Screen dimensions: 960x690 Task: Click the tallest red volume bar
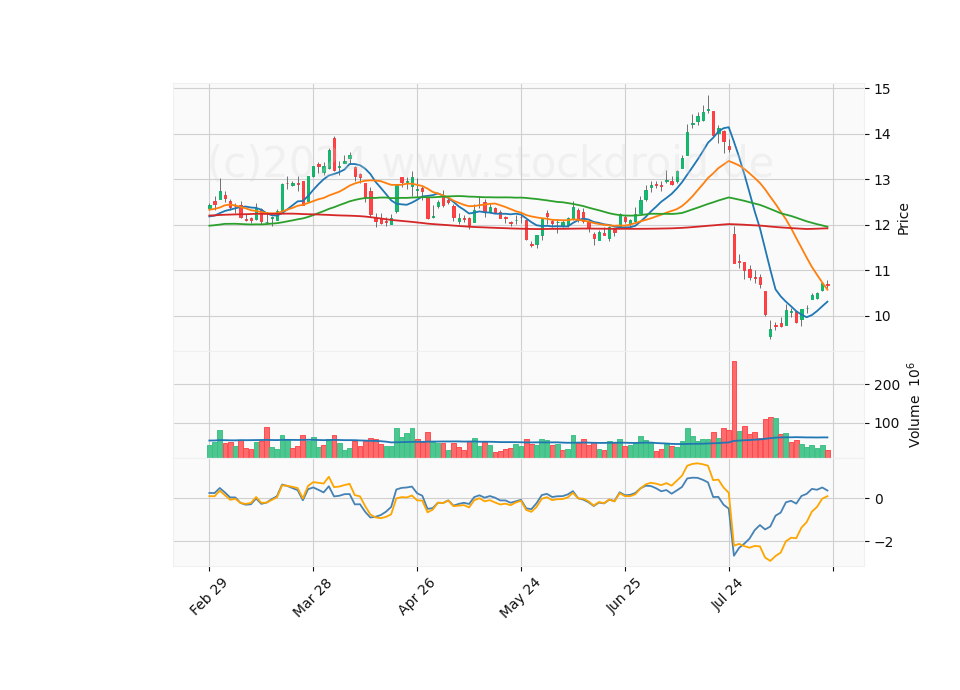(x=734, y=410)
